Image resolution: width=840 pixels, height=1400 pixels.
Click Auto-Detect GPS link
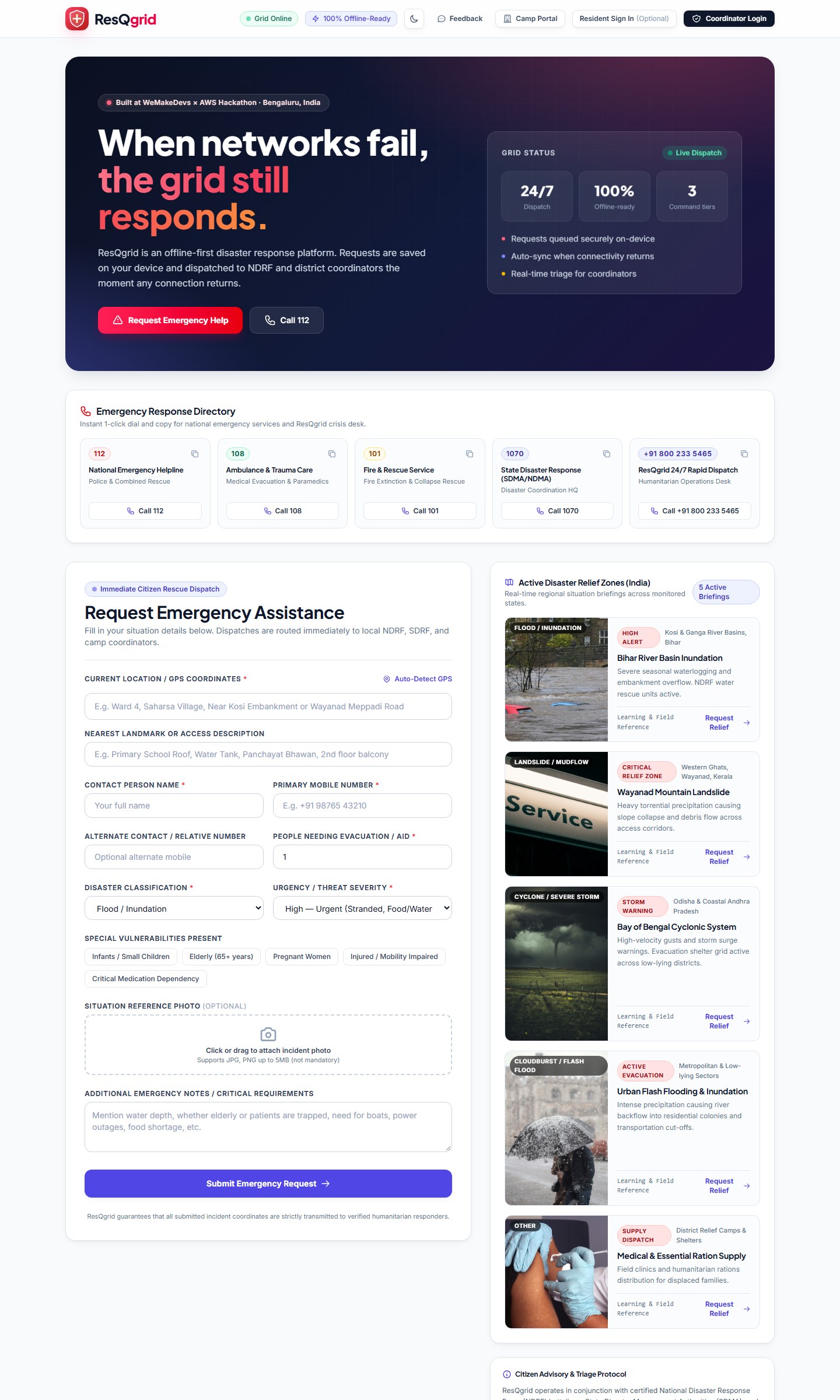pos(418,679)
